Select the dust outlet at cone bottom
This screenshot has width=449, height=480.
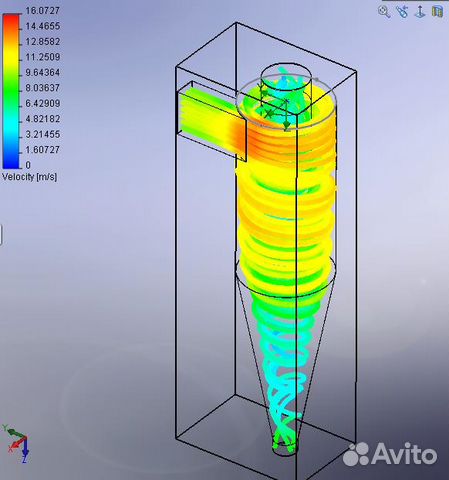tap(284, 448)
